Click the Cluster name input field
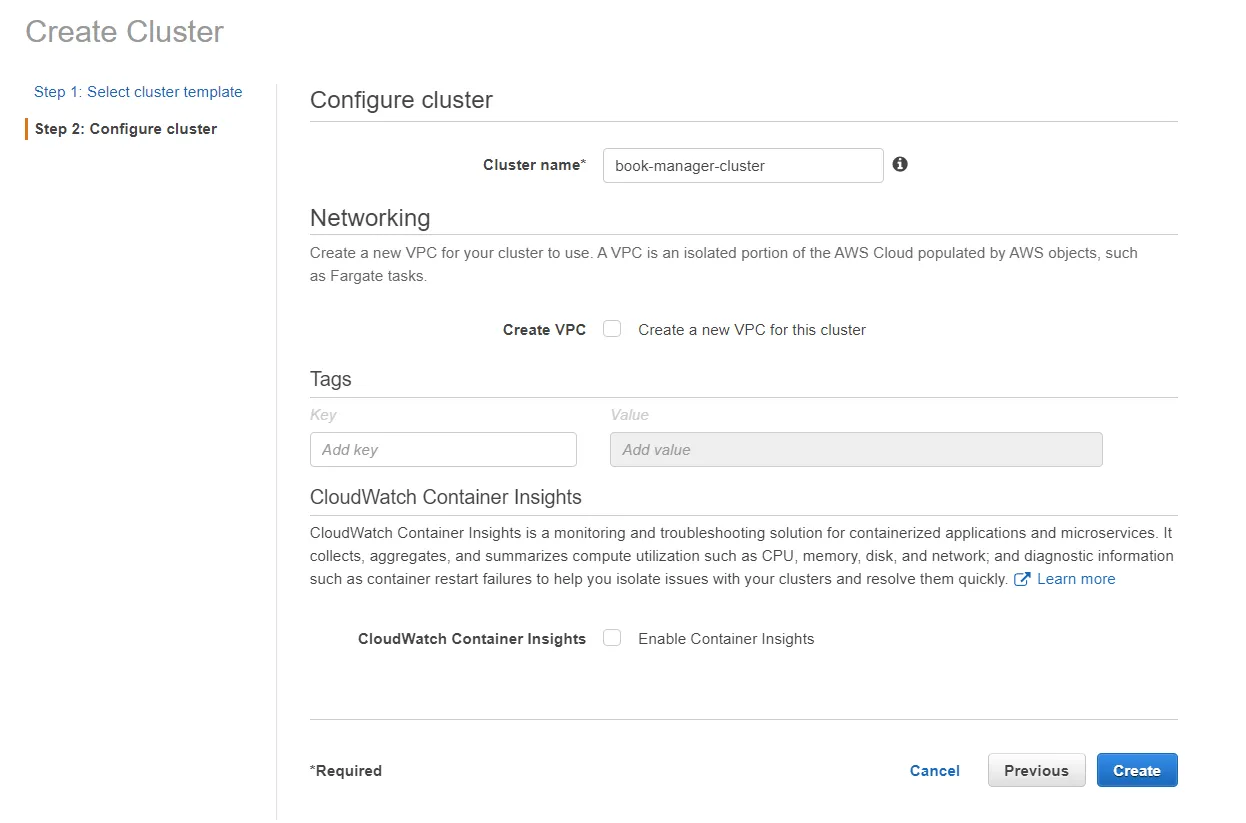The height and width of the screenshot is (823, 1246). coord(742,165)
